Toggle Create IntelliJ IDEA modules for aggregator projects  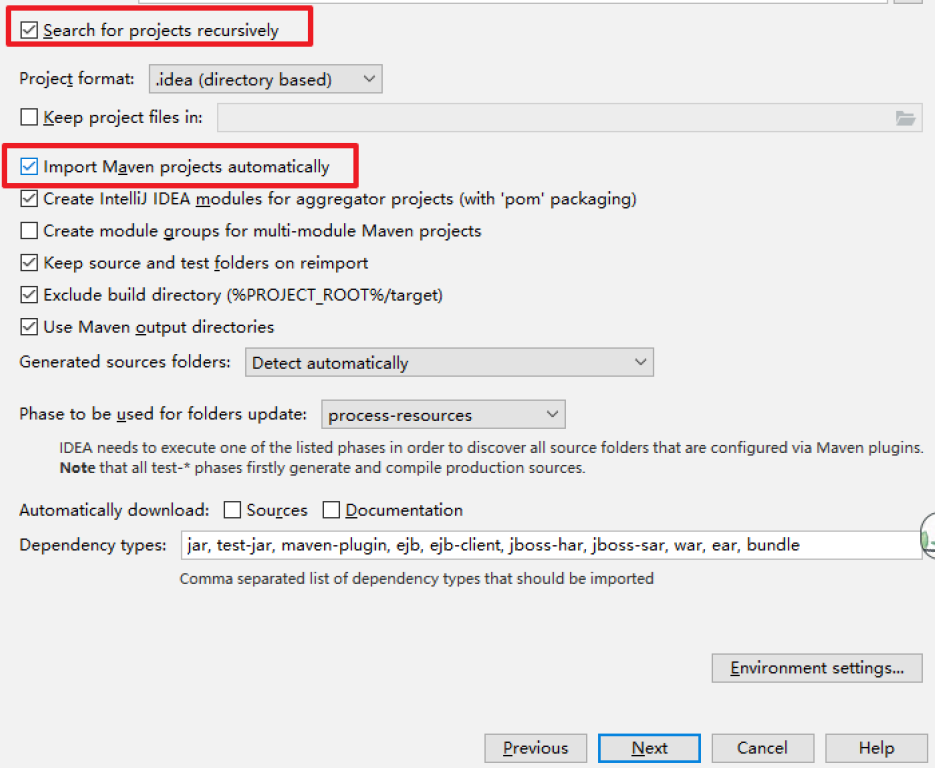pyautogui.click(x=29, y=199)
